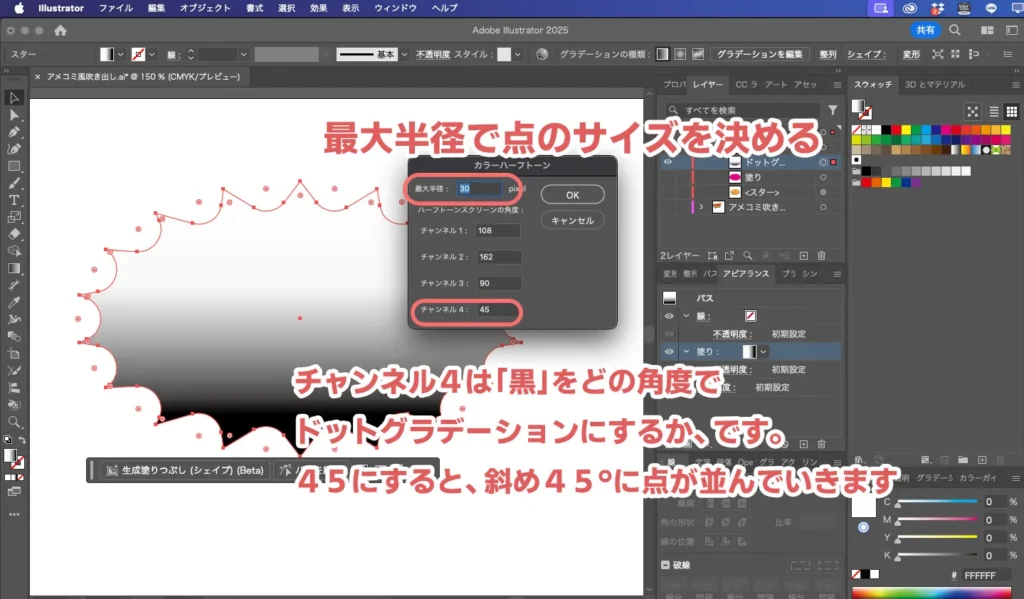
Task: Open the filter icon in the layer search bar
Action: click(x=831, y=109)
